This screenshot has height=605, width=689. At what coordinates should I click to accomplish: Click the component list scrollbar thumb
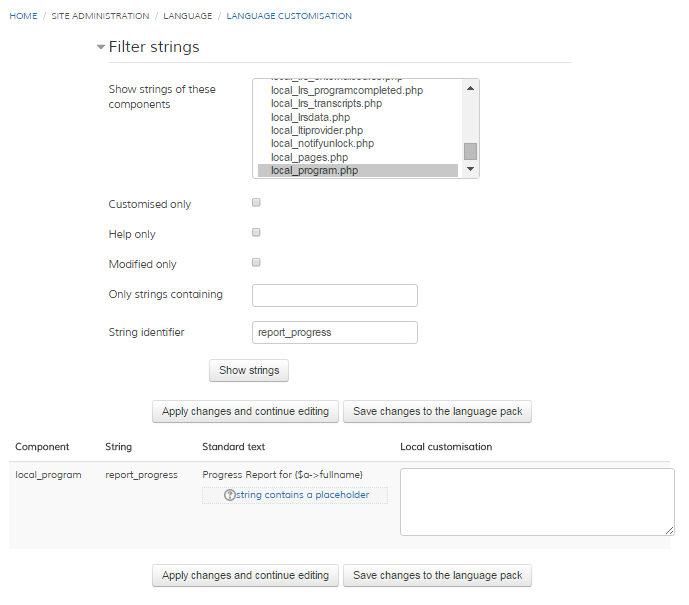click(x=470, y=151)
